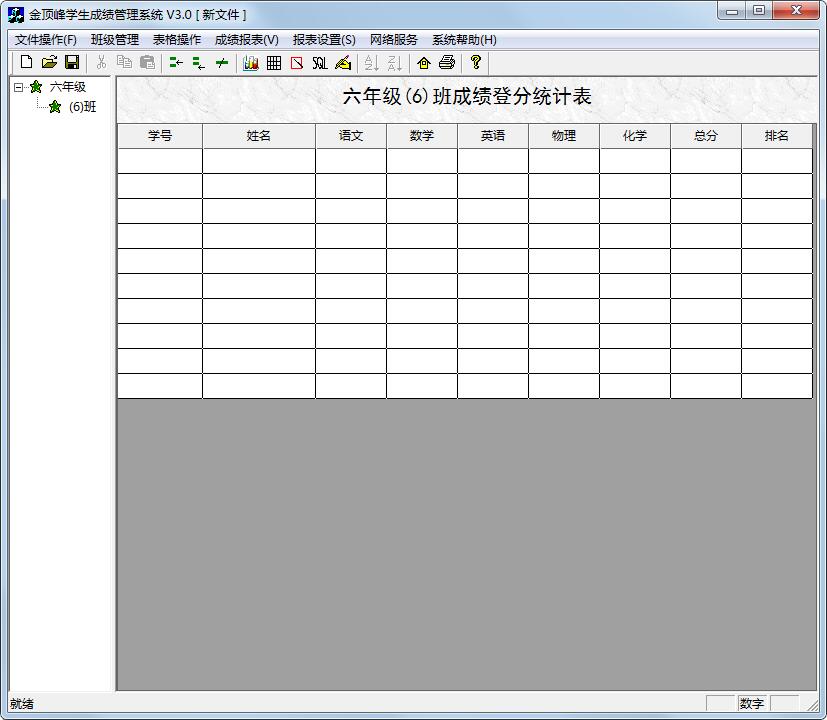Click the paste clipboard icon
The height and width of the screenshot is (720, 827).
[147, 63]
